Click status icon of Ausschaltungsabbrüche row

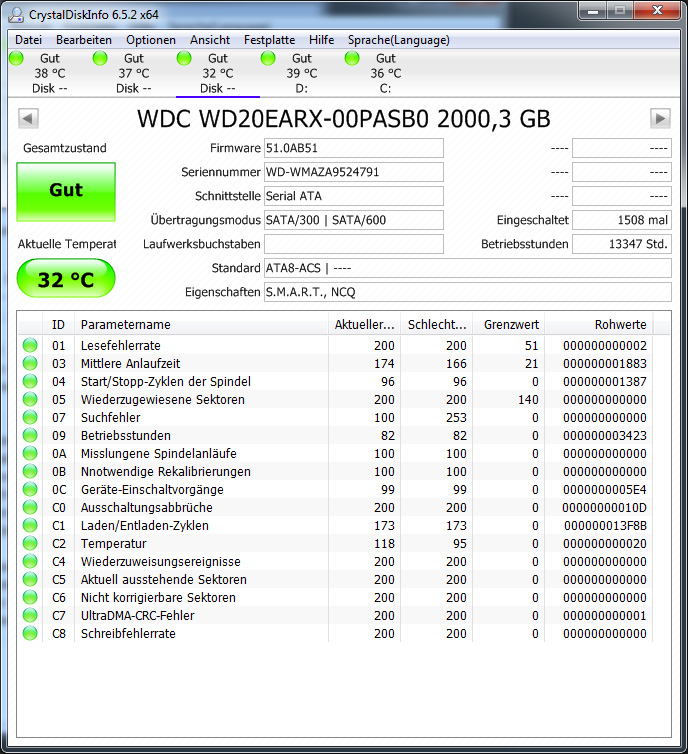(x=30, y=507)
